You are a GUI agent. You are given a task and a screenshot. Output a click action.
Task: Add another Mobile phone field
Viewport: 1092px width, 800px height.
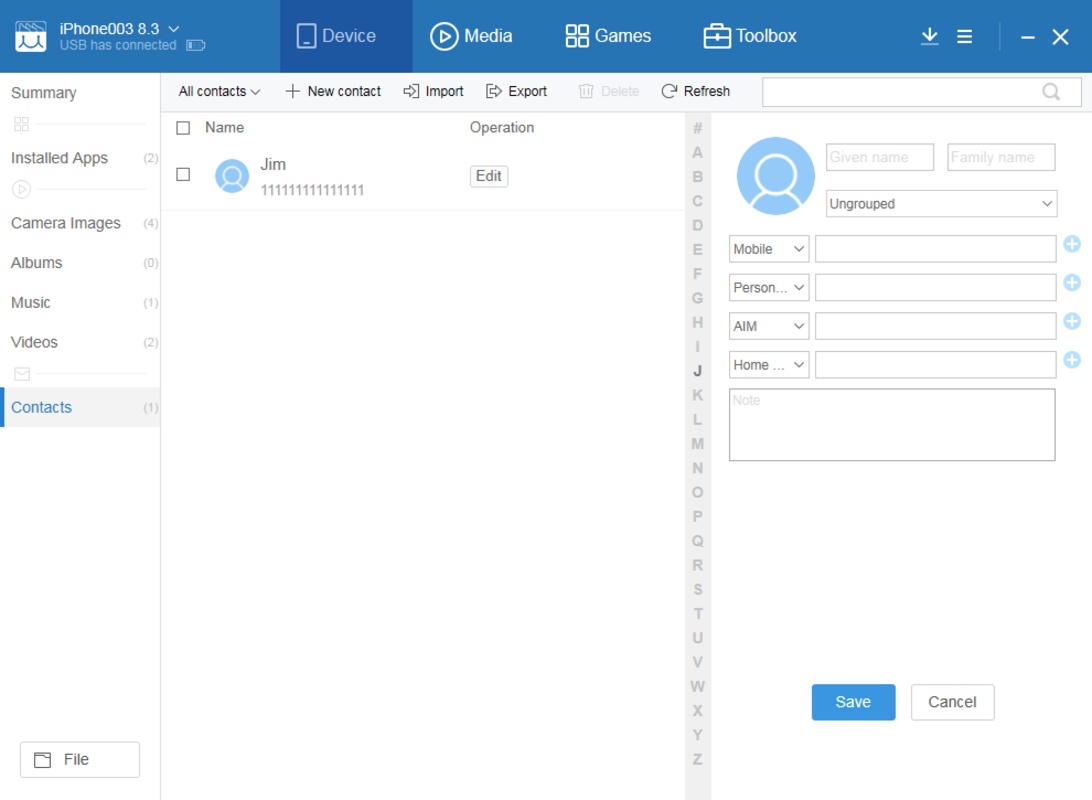click(x=1072, y=244)
